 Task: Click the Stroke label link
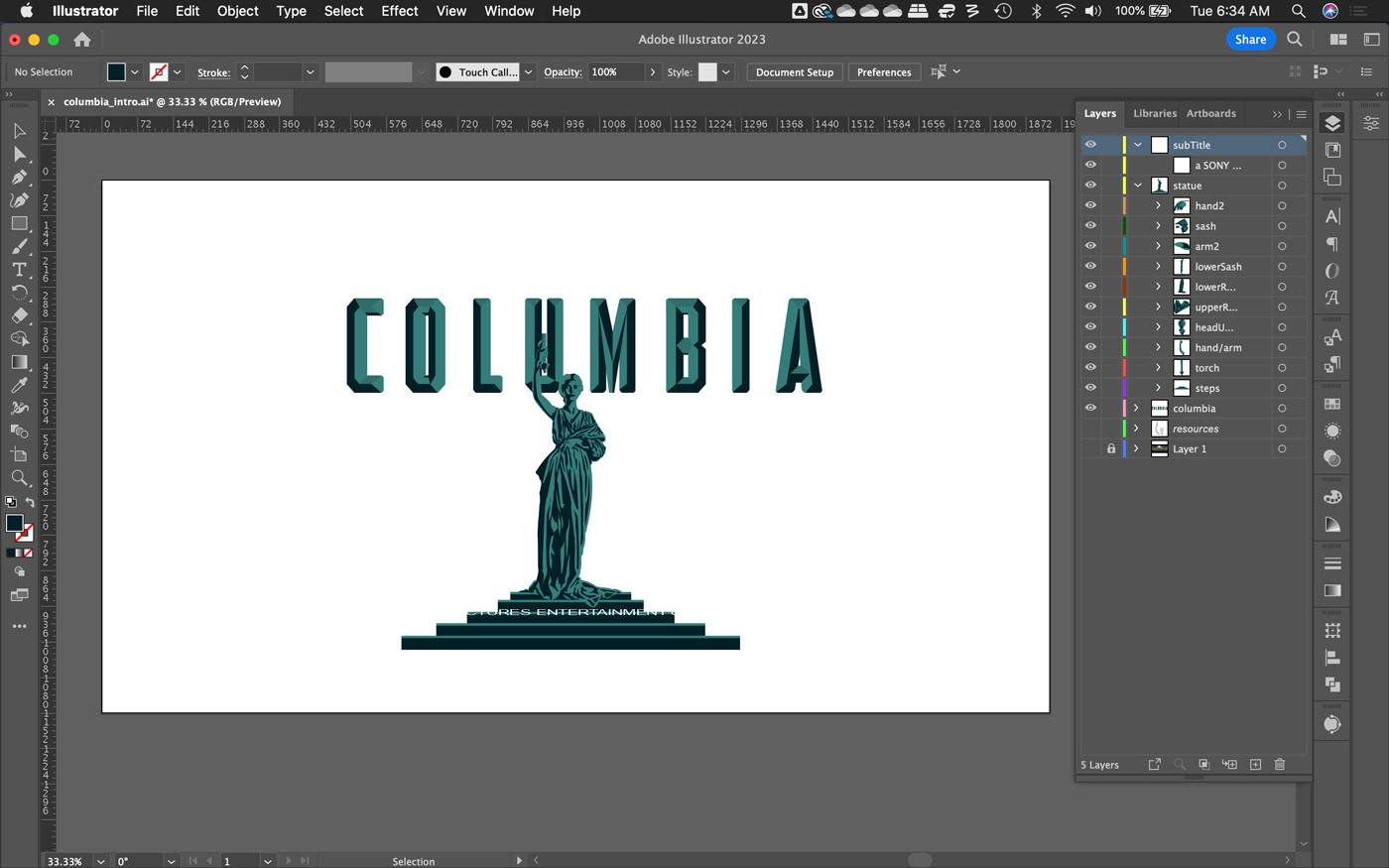click(213, 72)
